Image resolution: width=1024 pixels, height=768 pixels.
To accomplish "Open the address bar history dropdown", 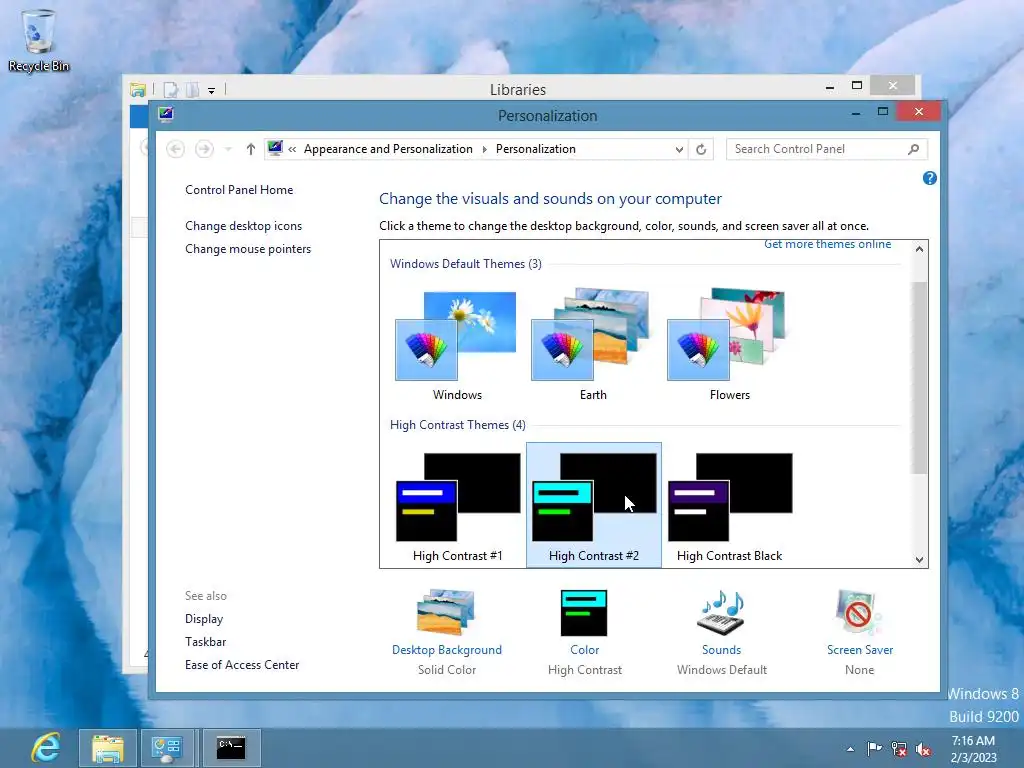I will 679,150.
